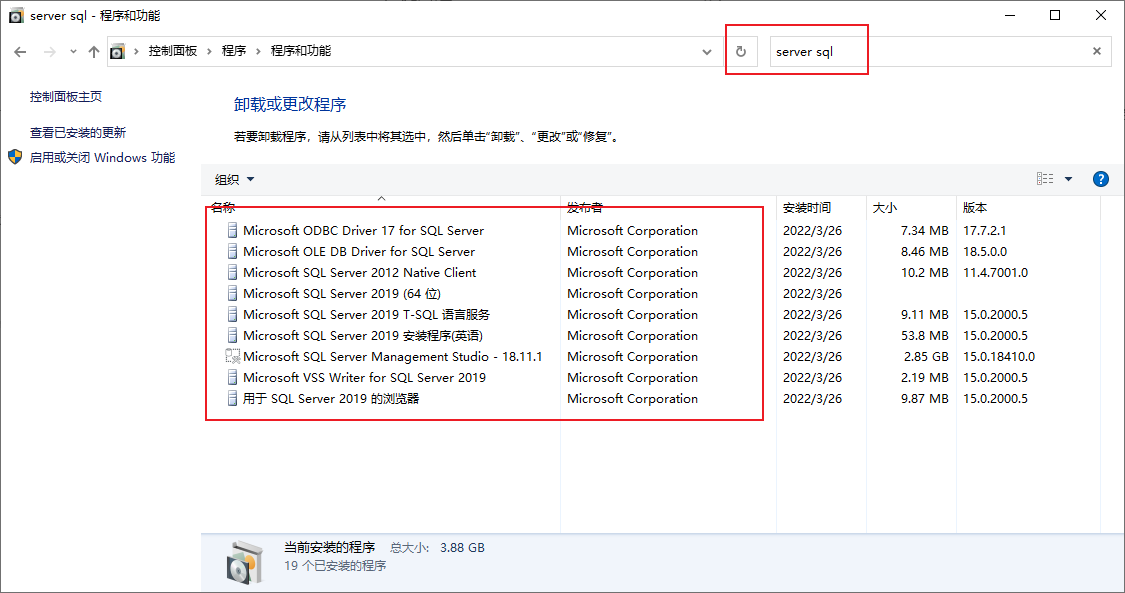Select Microsoft VSS Writer for SQL Server 2019
The height and width of the screenshot is (593, 1125).
coord(364,377)
